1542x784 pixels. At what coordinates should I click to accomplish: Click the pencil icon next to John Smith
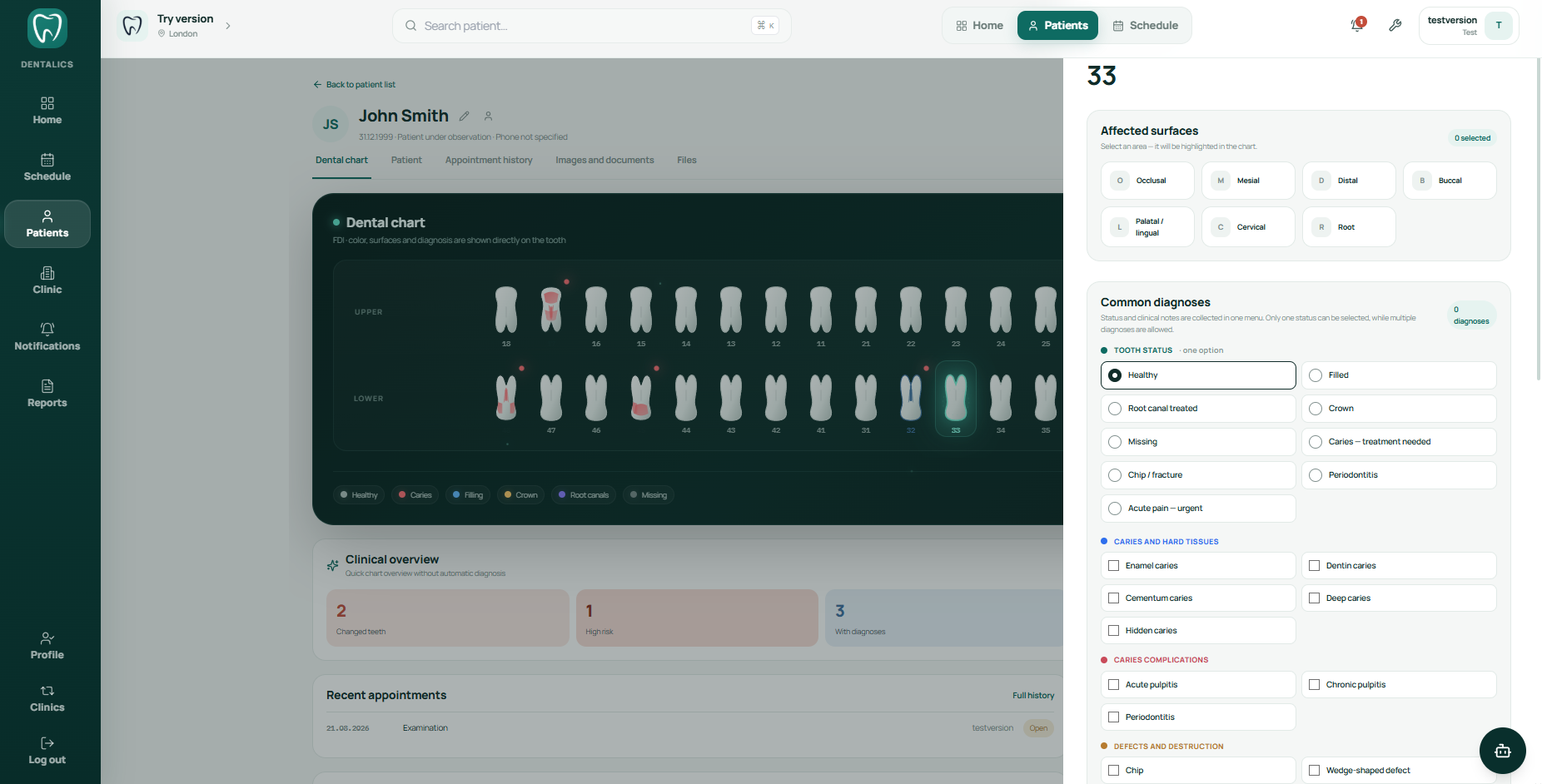point(465,117)
